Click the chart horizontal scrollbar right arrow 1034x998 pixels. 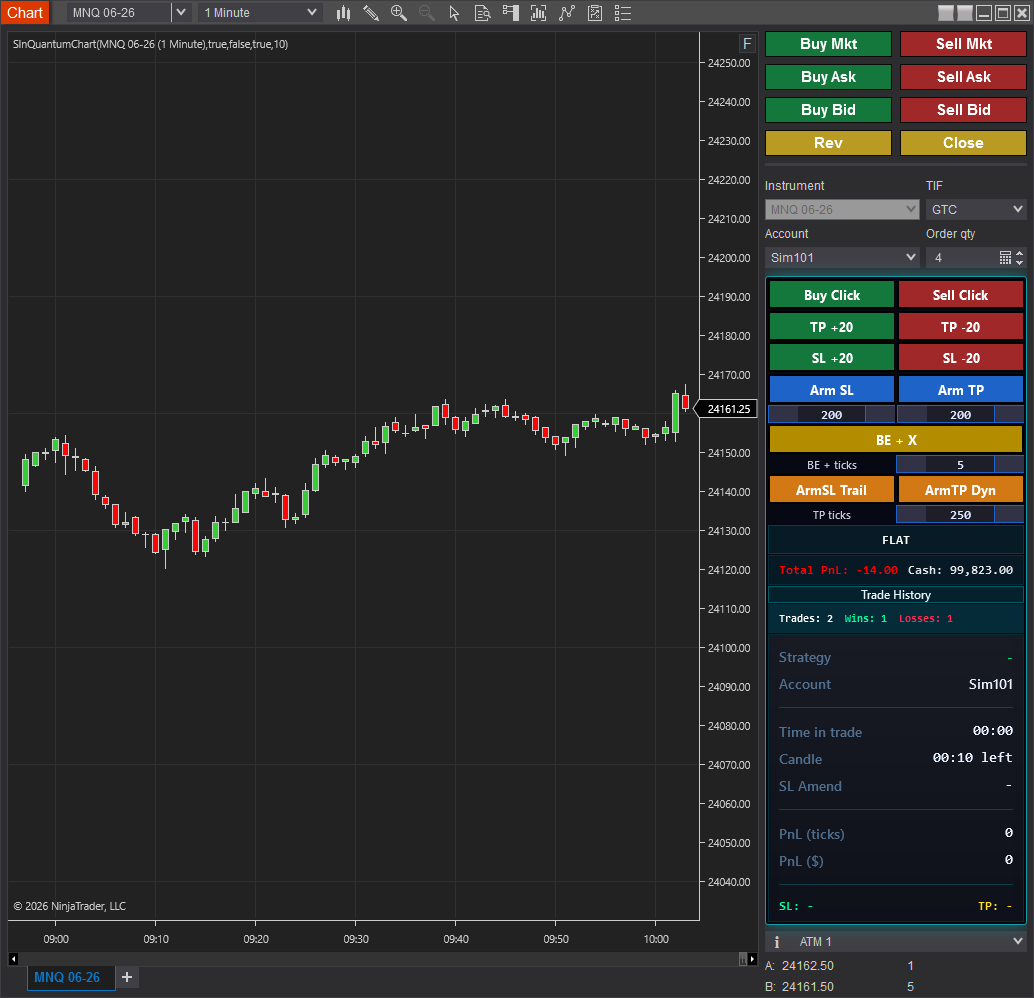[x=752, y=959]
